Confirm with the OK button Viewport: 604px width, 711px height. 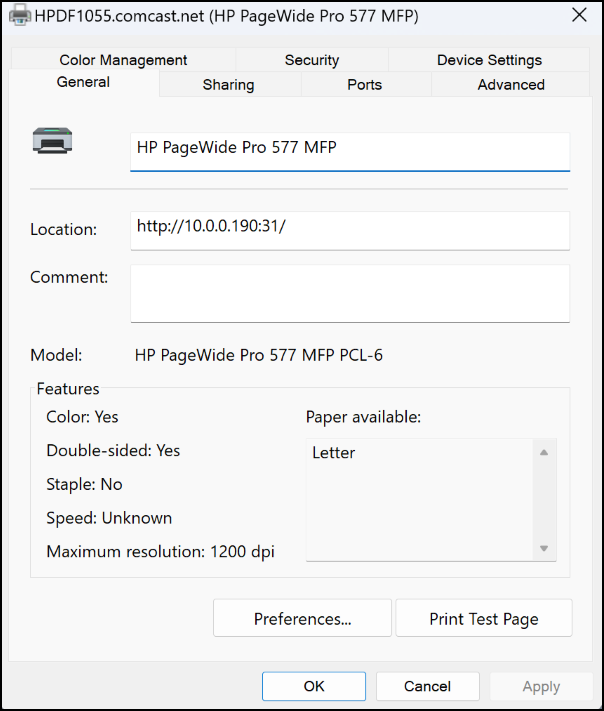click(x=314, y=686)
